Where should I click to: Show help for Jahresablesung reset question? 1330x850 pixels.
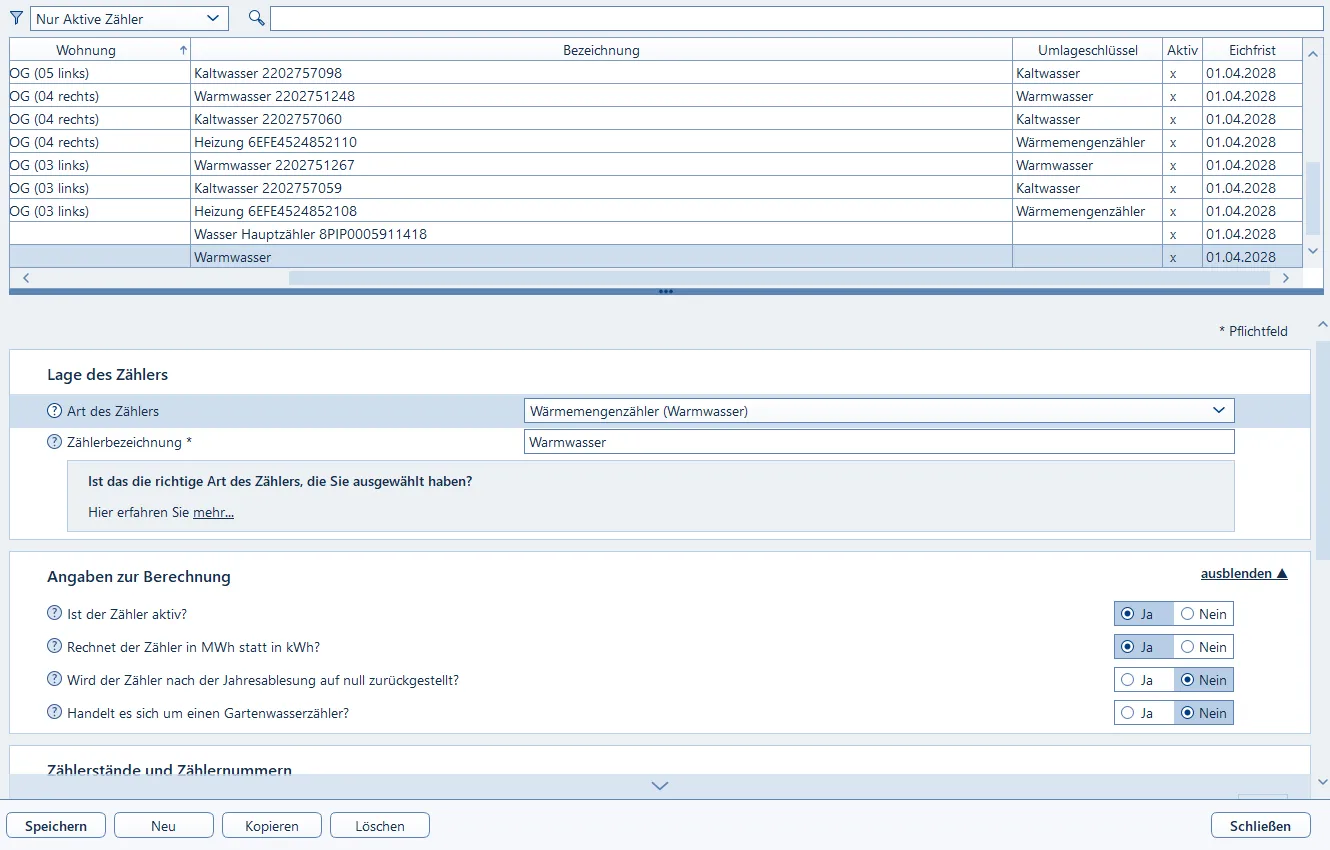coord(55,680)
